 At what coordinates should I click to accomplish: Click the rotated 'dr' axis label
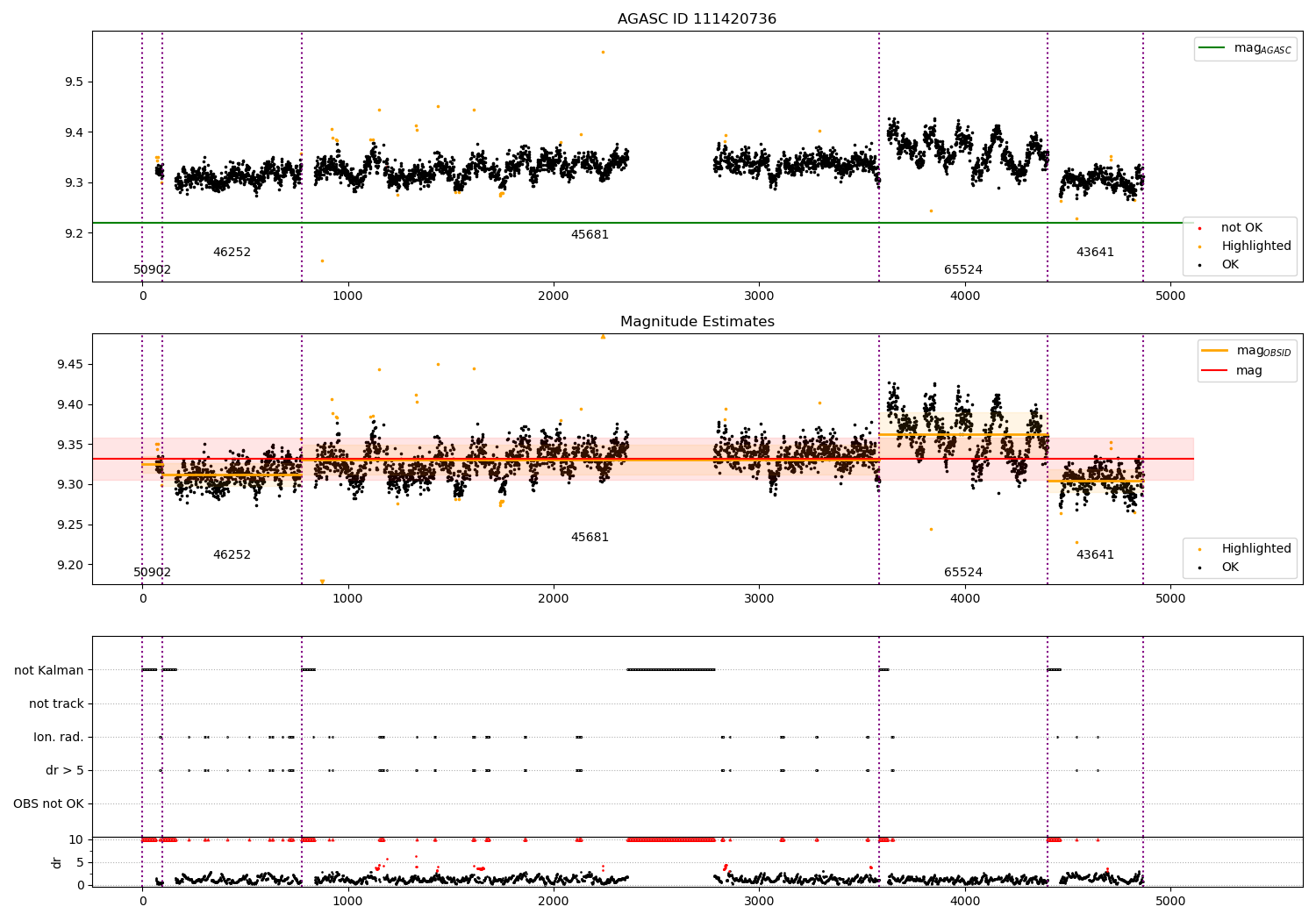57,863
